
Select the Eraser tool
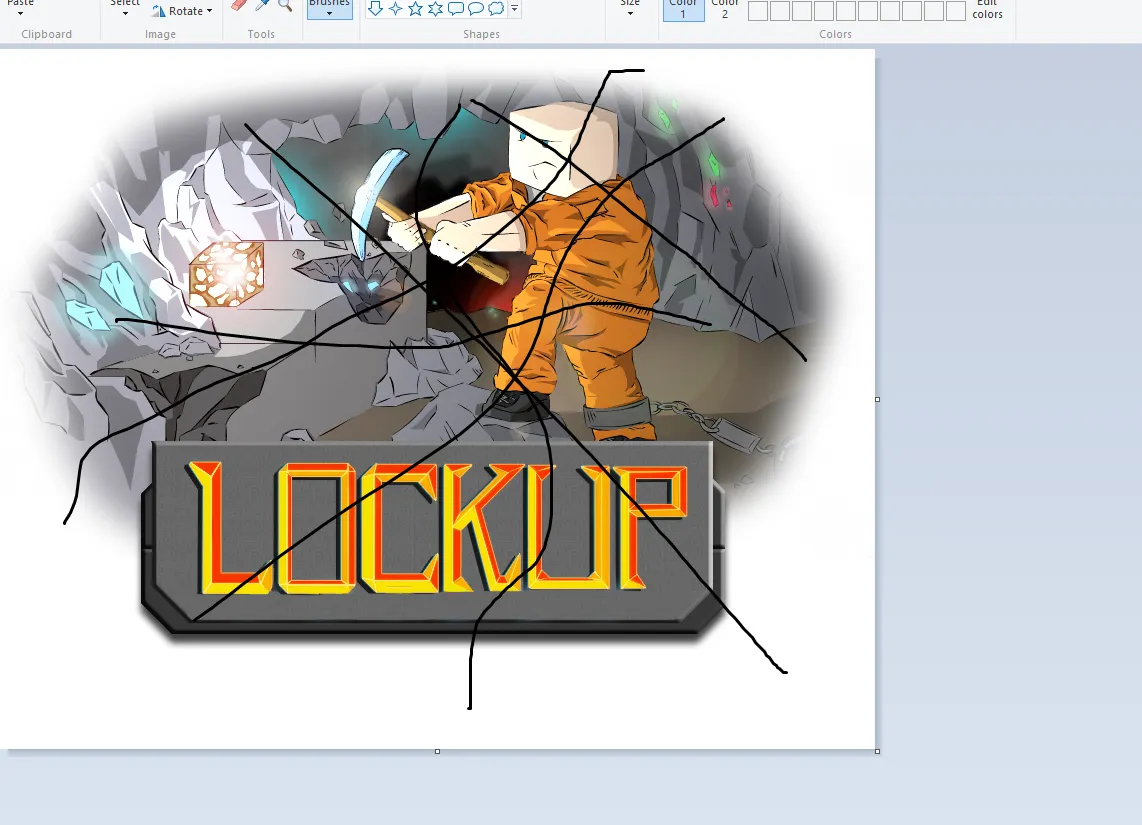[x=239, y=5]
